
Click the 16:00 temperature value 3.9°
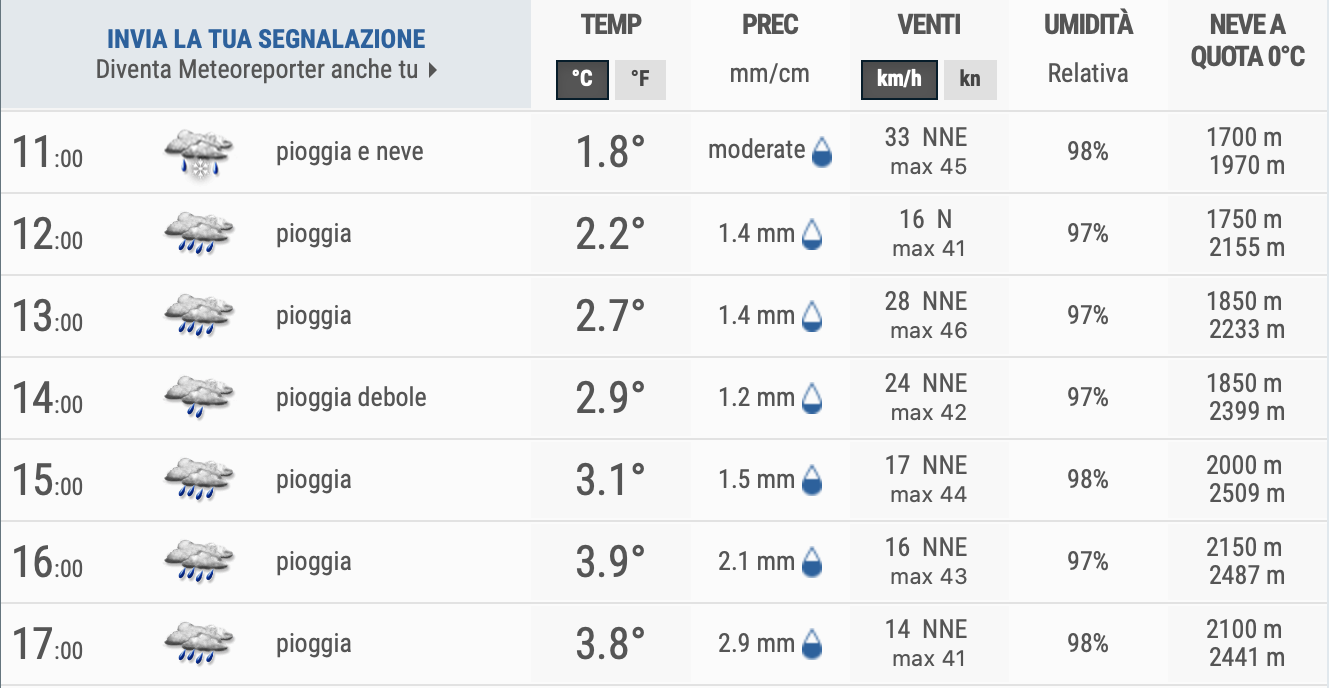(x=610, y=563)
